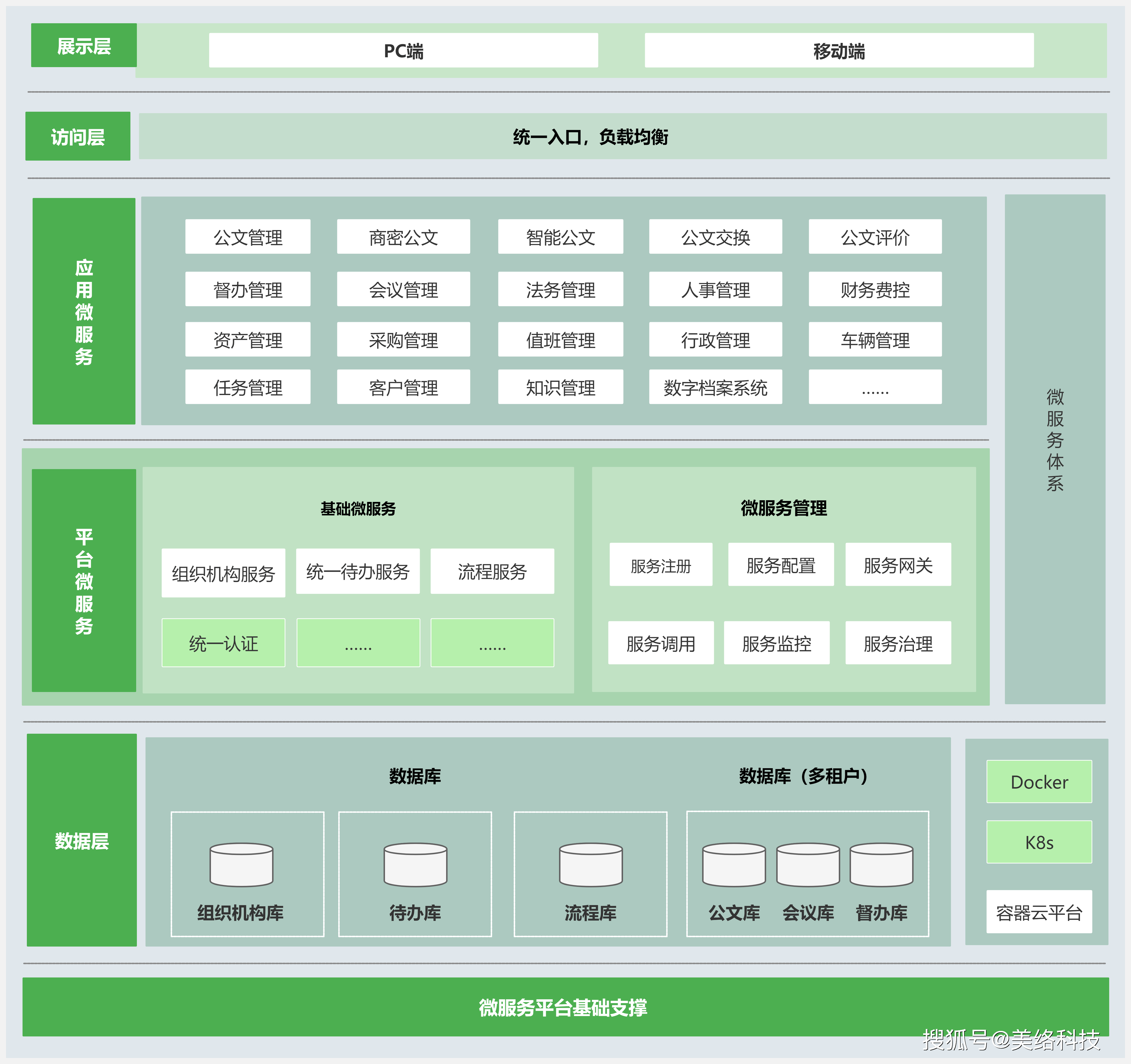Viewport: 1131px width, 1064px height.
Task: Click the 服务治理 box
Action: pos(898,642)
